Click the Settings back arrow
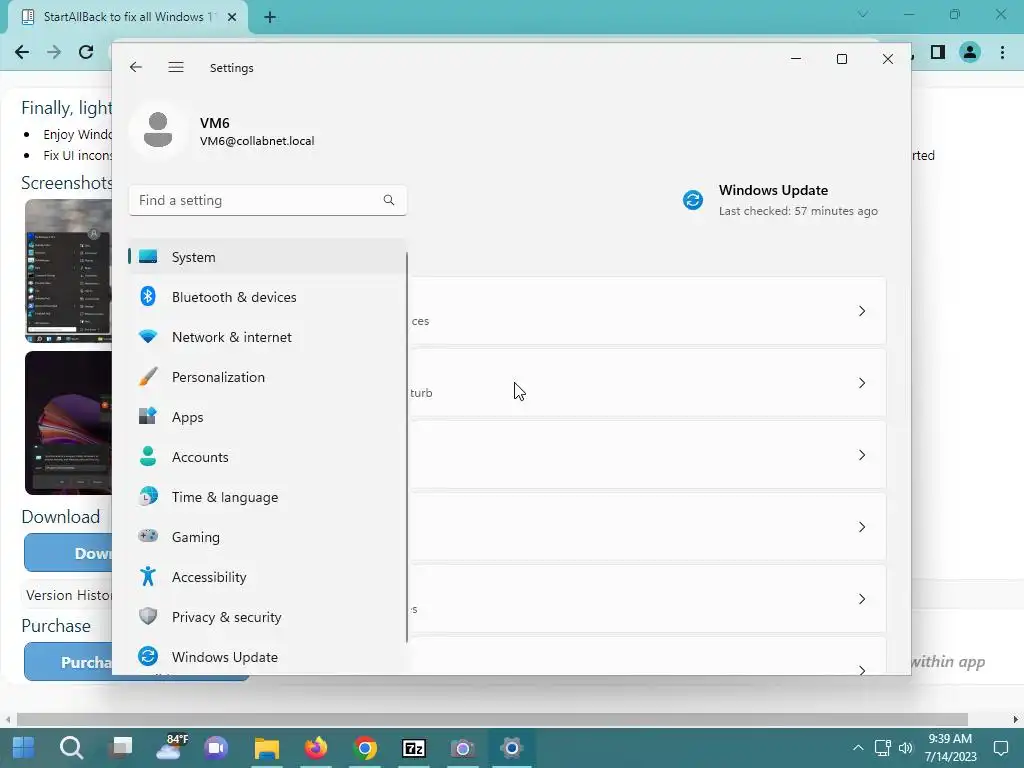The width and height of the screenshot is (1024, 768). (136, 67)
